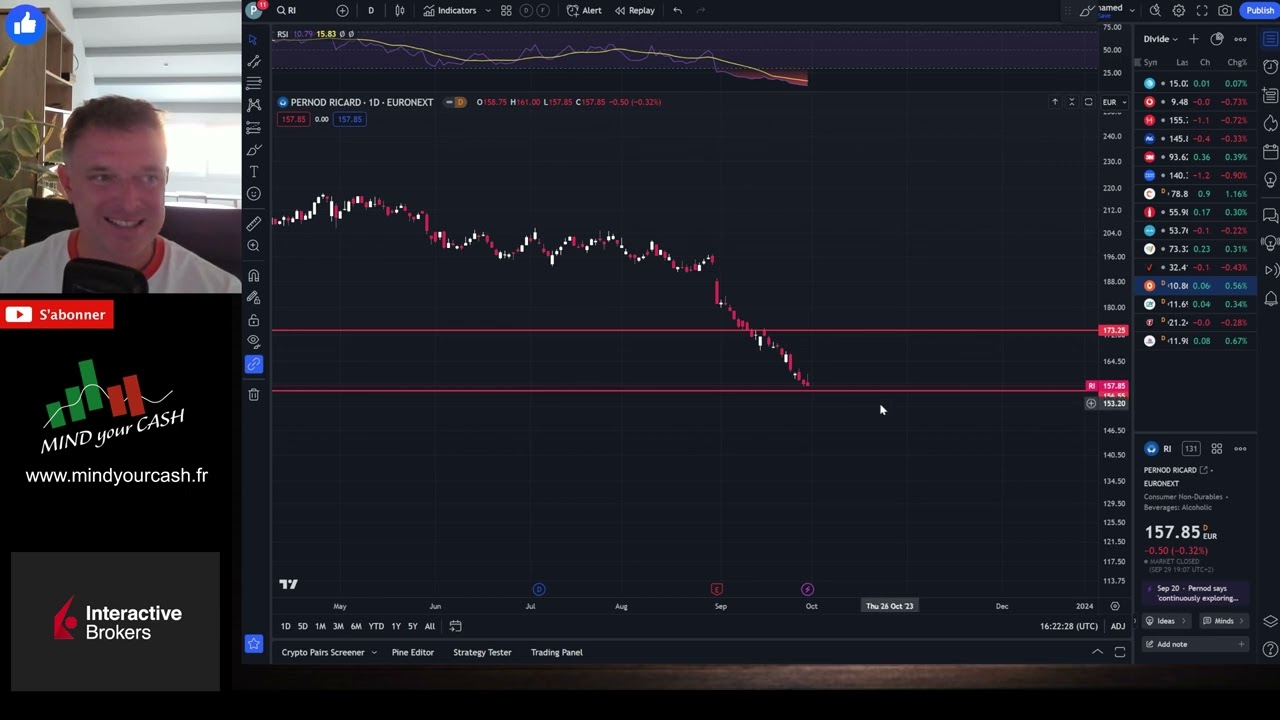Open the Indicators dialog
1280x720 pixels.
pos(450,10)
